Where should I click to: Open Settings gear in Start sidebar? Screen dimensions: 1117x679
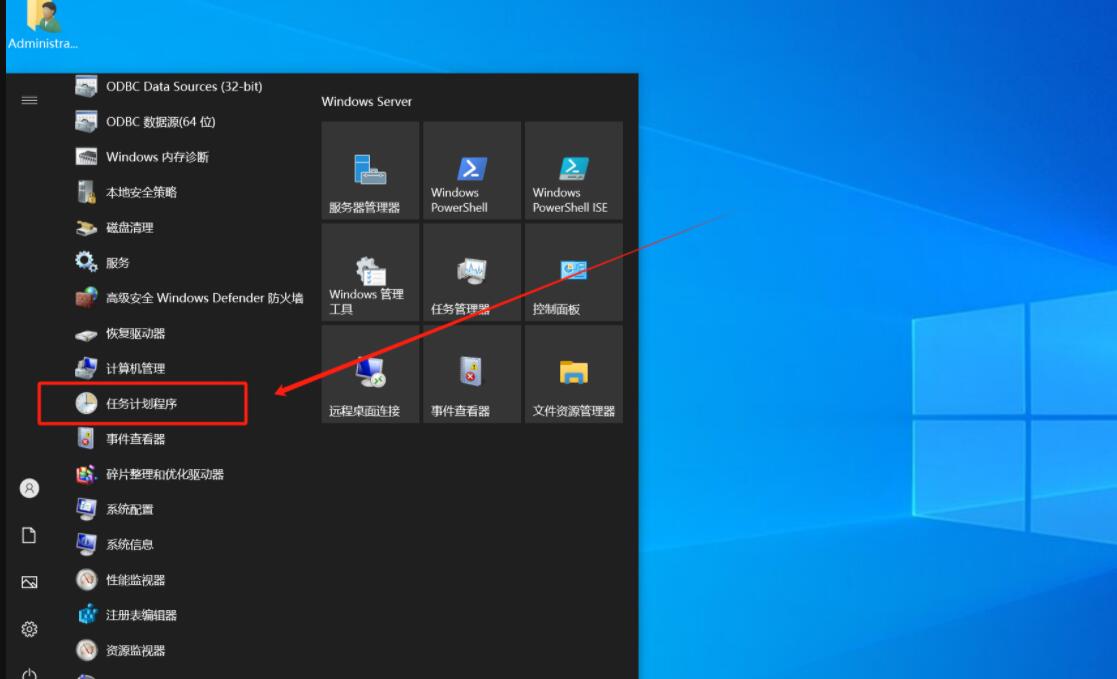point(29,629)
